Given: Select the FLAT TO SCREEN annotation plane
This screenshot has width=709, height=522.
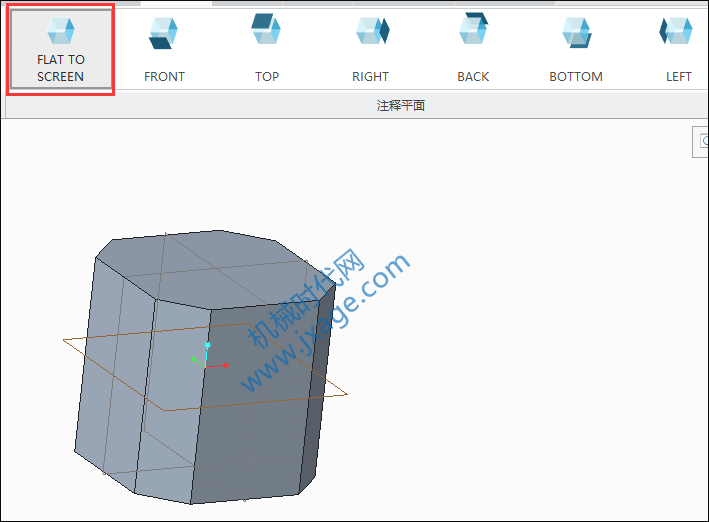Looking at the screenshot, I should (61, 49).
